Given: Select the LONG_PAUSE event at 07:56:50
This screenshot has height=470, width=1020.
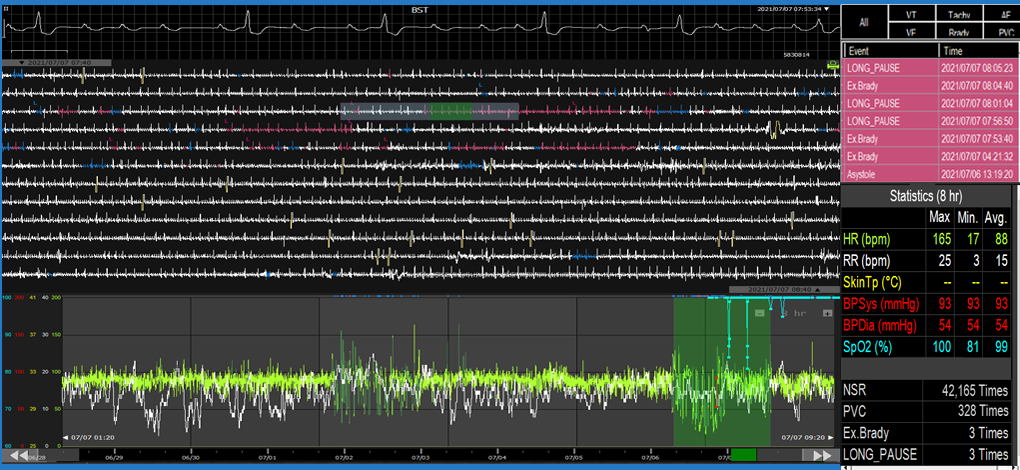Looking at the screenshot, I should tap(931, 120).
